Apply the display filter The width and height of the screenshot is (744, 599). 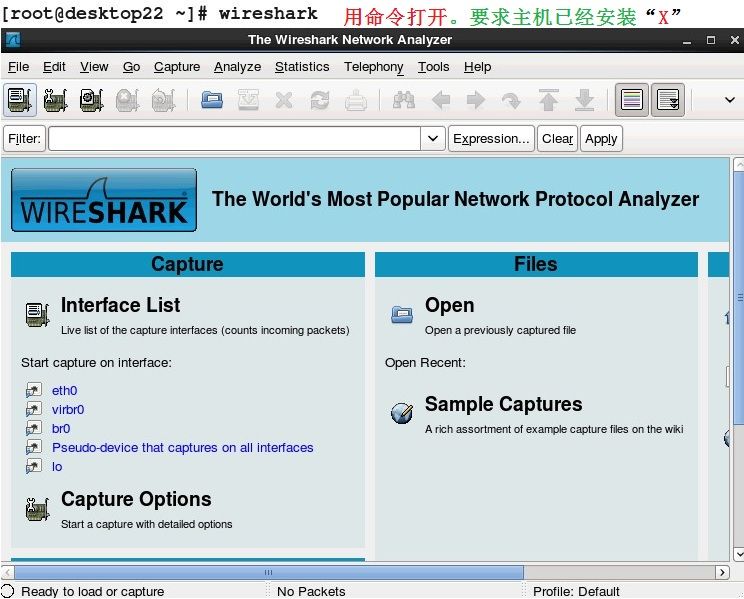pyautogui.click(x=601, y=139)
